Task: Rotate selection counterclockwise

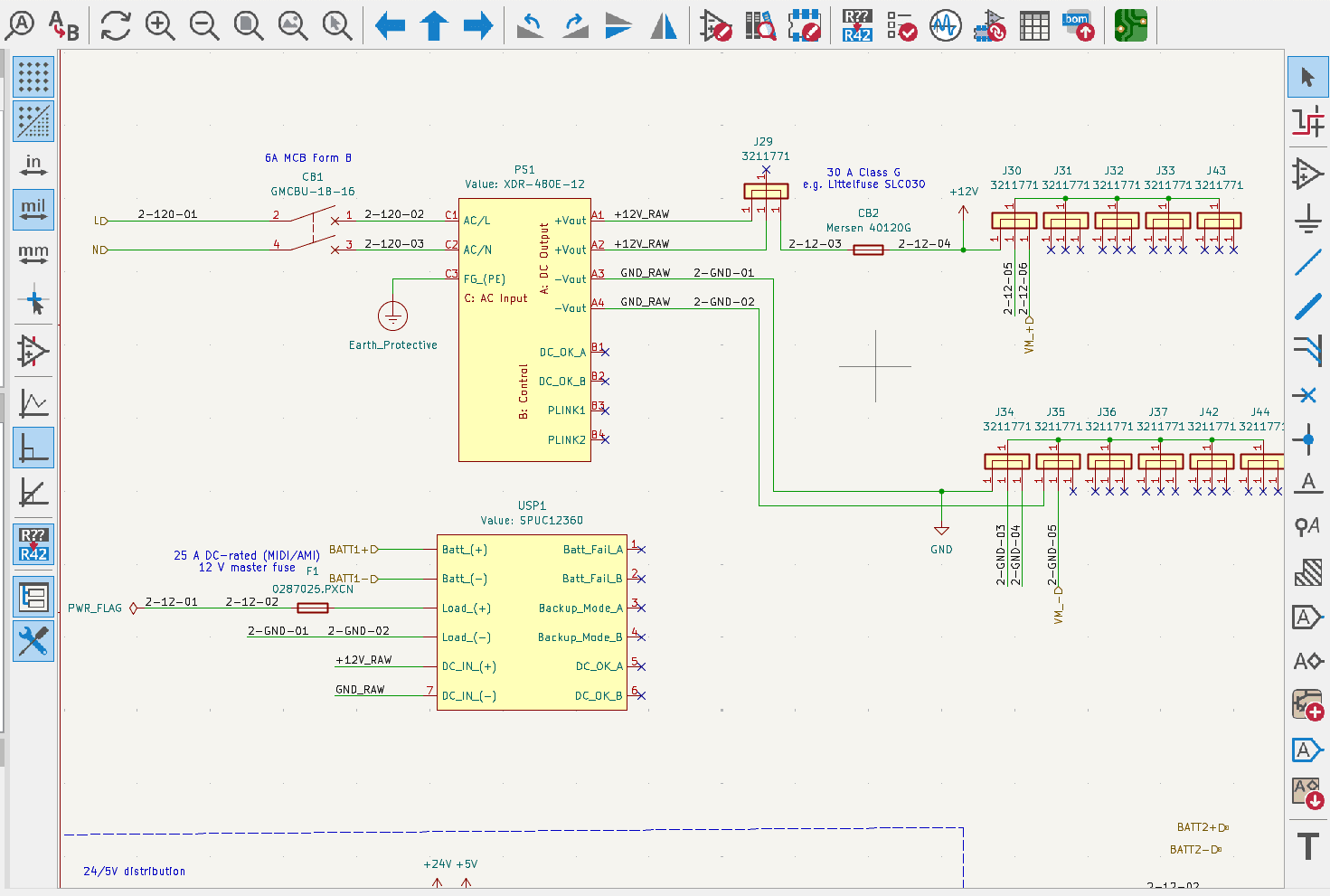Action: [531, 25]
